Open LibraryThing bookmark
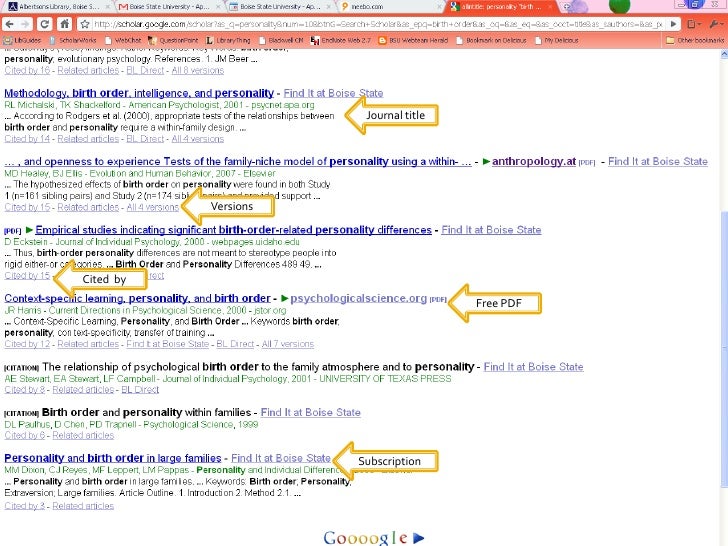This screenshot has width=728, height=546. click(x=228, y=40)
